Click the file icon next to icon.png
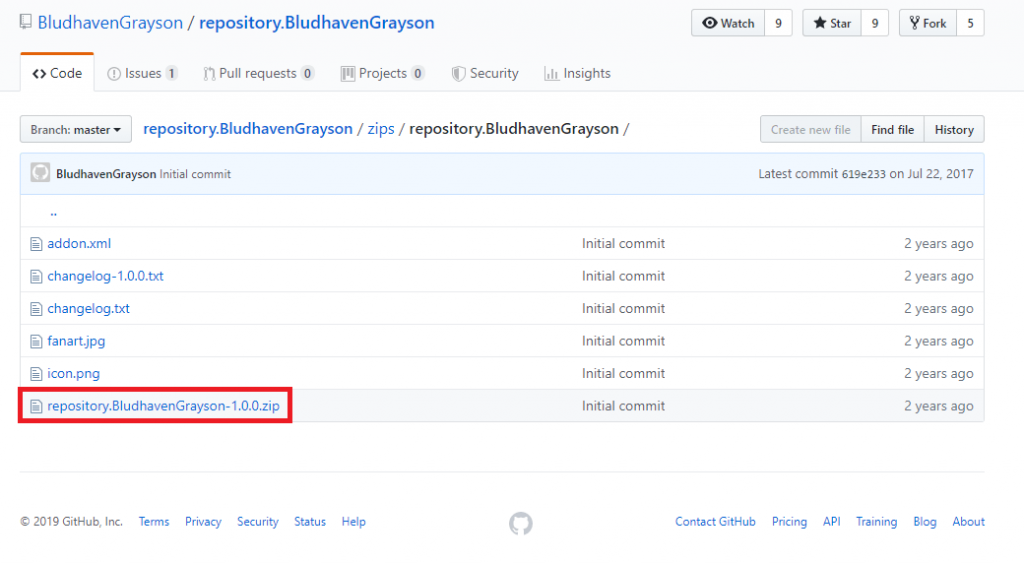Screen dimensions: 1024x563 tap(36, 374)
